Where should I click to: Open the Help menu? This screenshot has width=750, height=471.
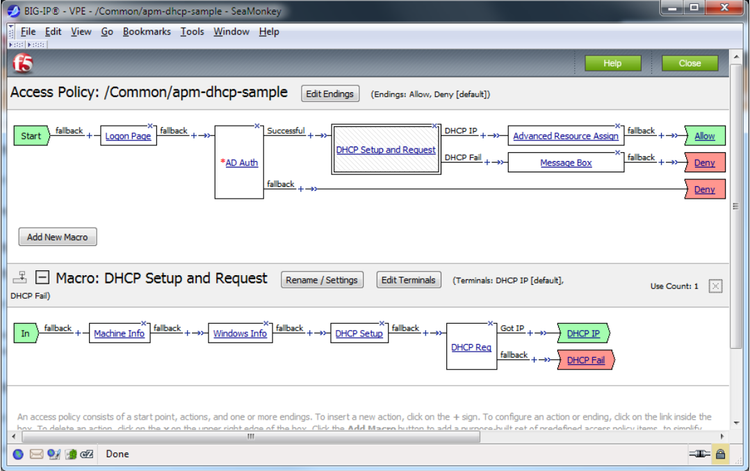(269, 32)
